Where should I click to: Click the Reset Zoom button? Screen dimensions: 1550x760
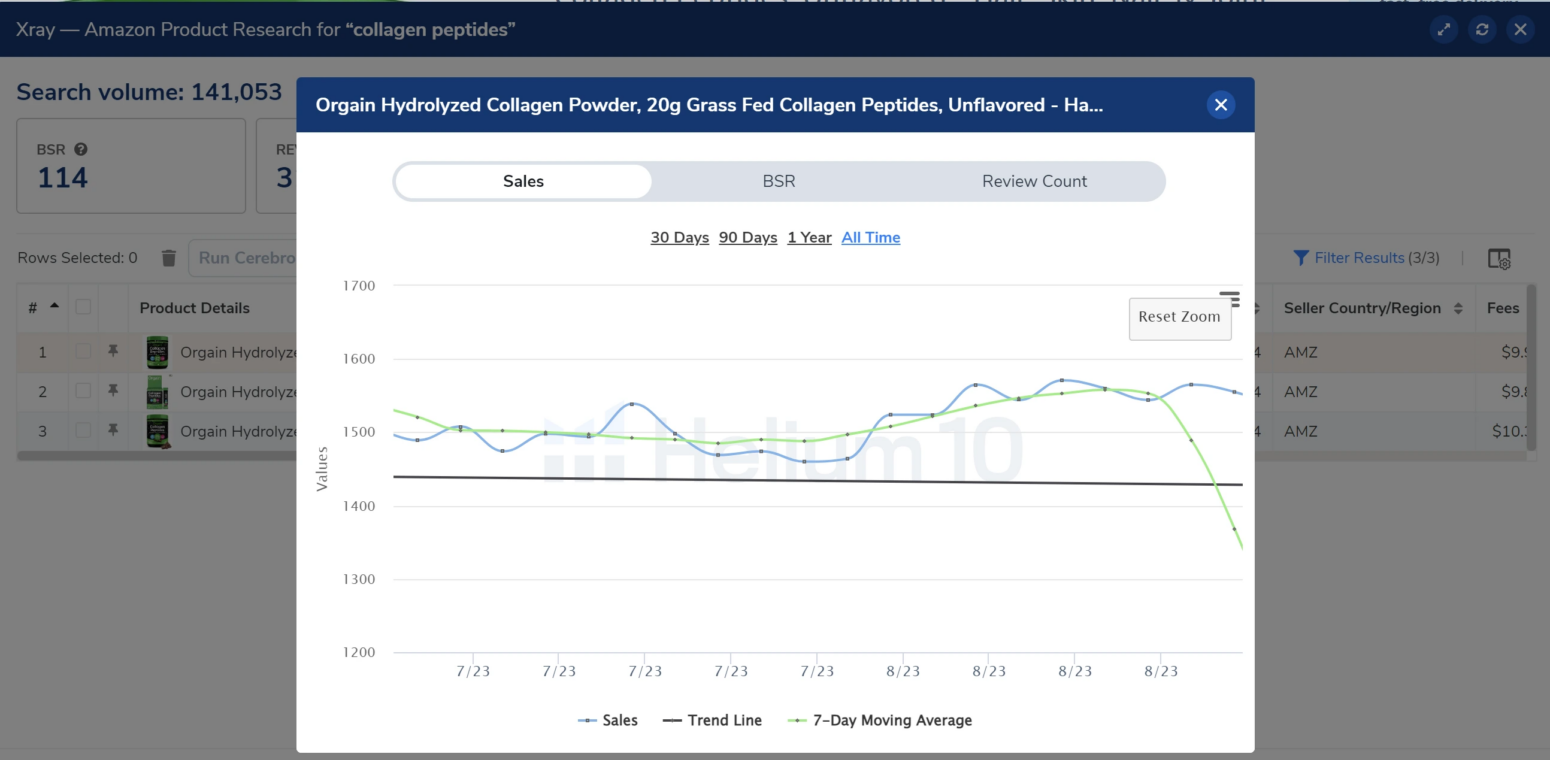(x=1179, y=316)
